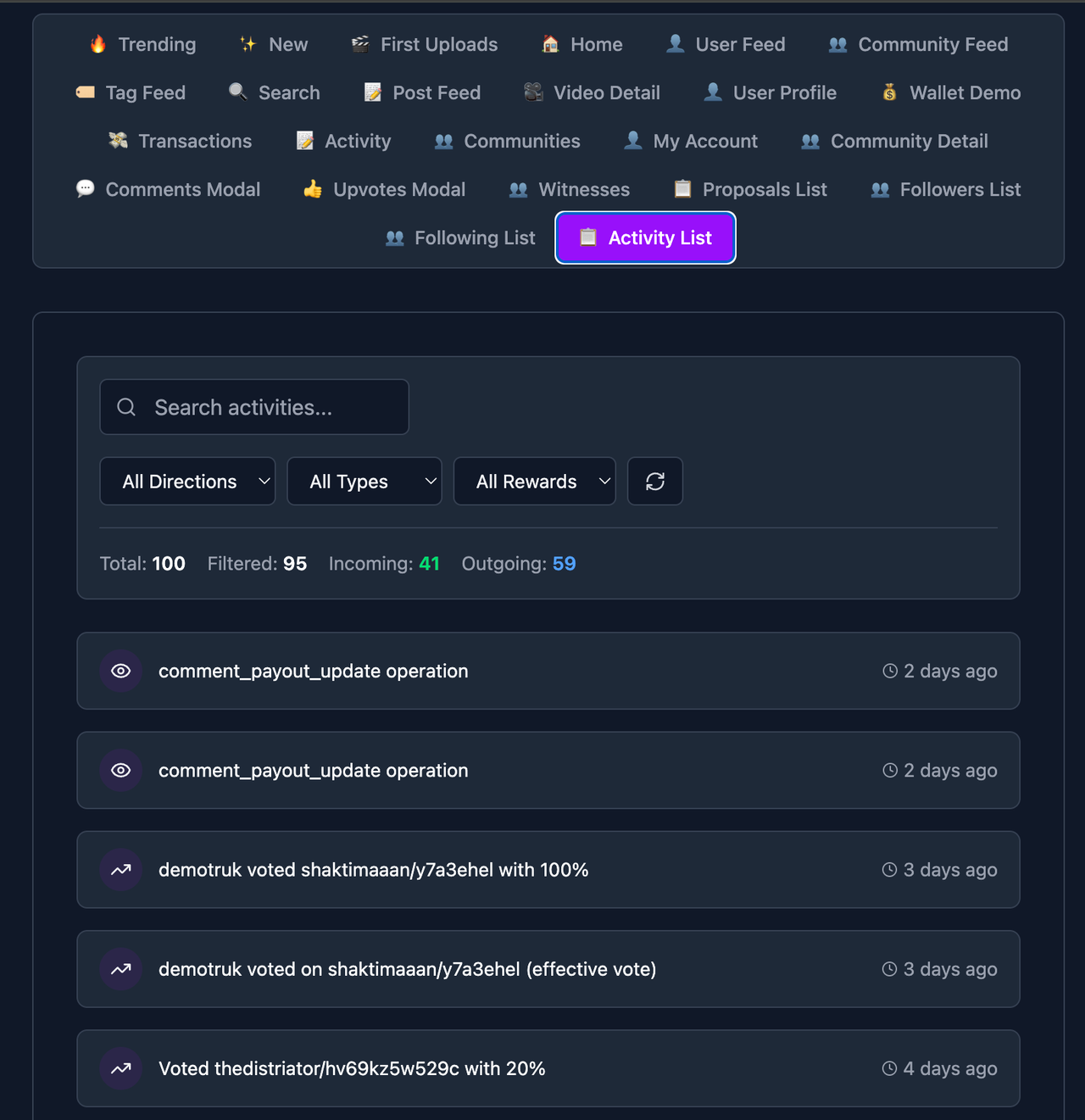Click the Comments Modal button
This screenshot has width=1085, height=1120.
tap(169, 190)
